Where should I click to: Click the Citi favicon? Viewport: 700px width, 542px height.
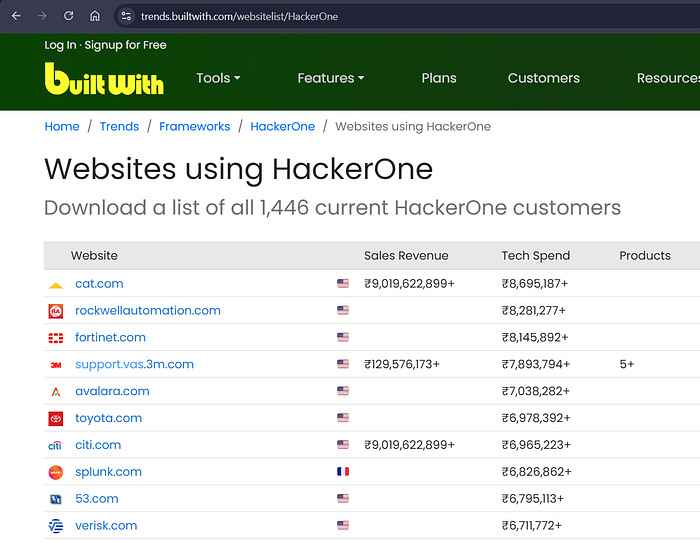pyautogui.click(x=55, y=445)
